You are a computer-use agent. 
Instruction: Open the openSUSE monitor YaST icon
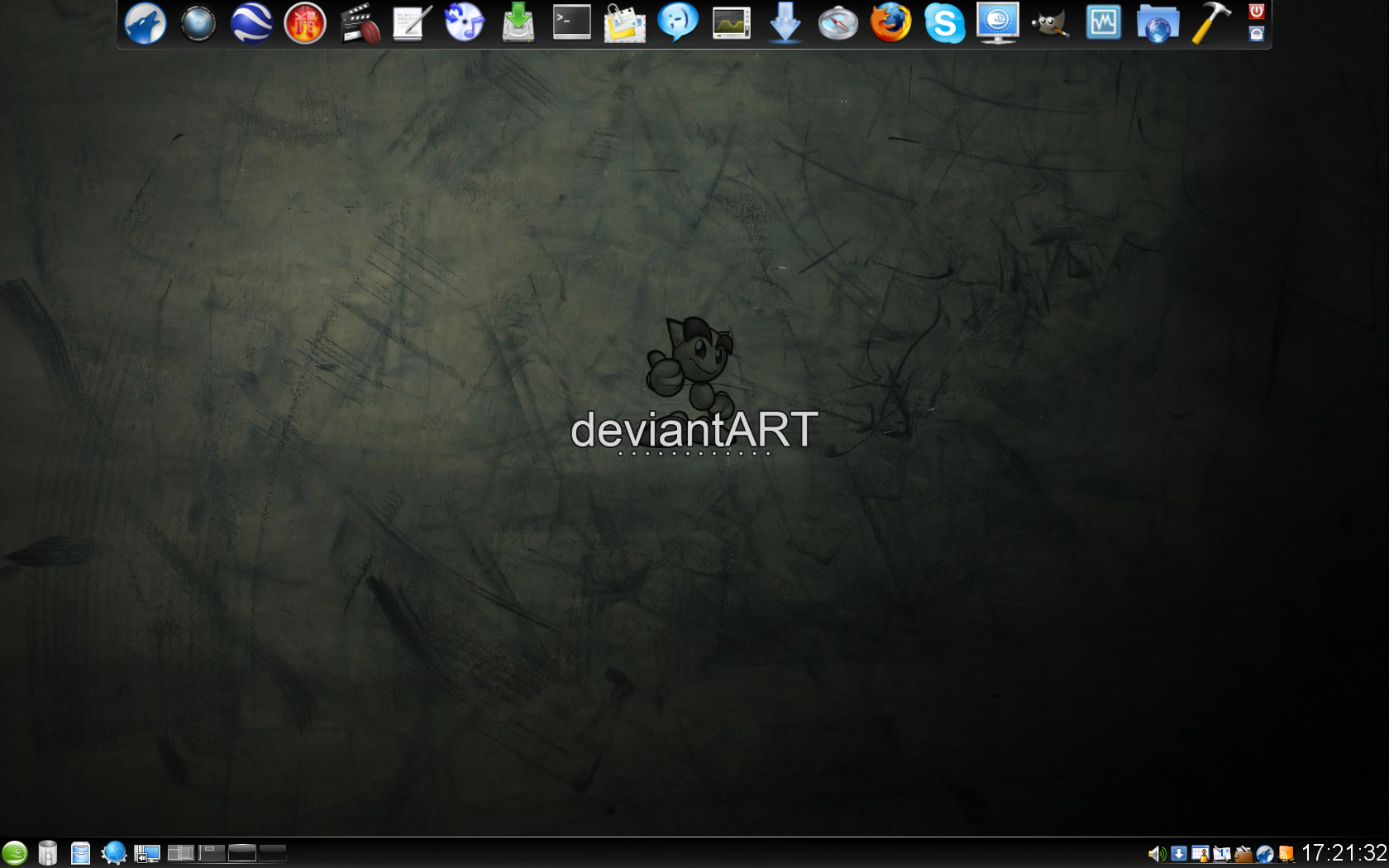997,22
